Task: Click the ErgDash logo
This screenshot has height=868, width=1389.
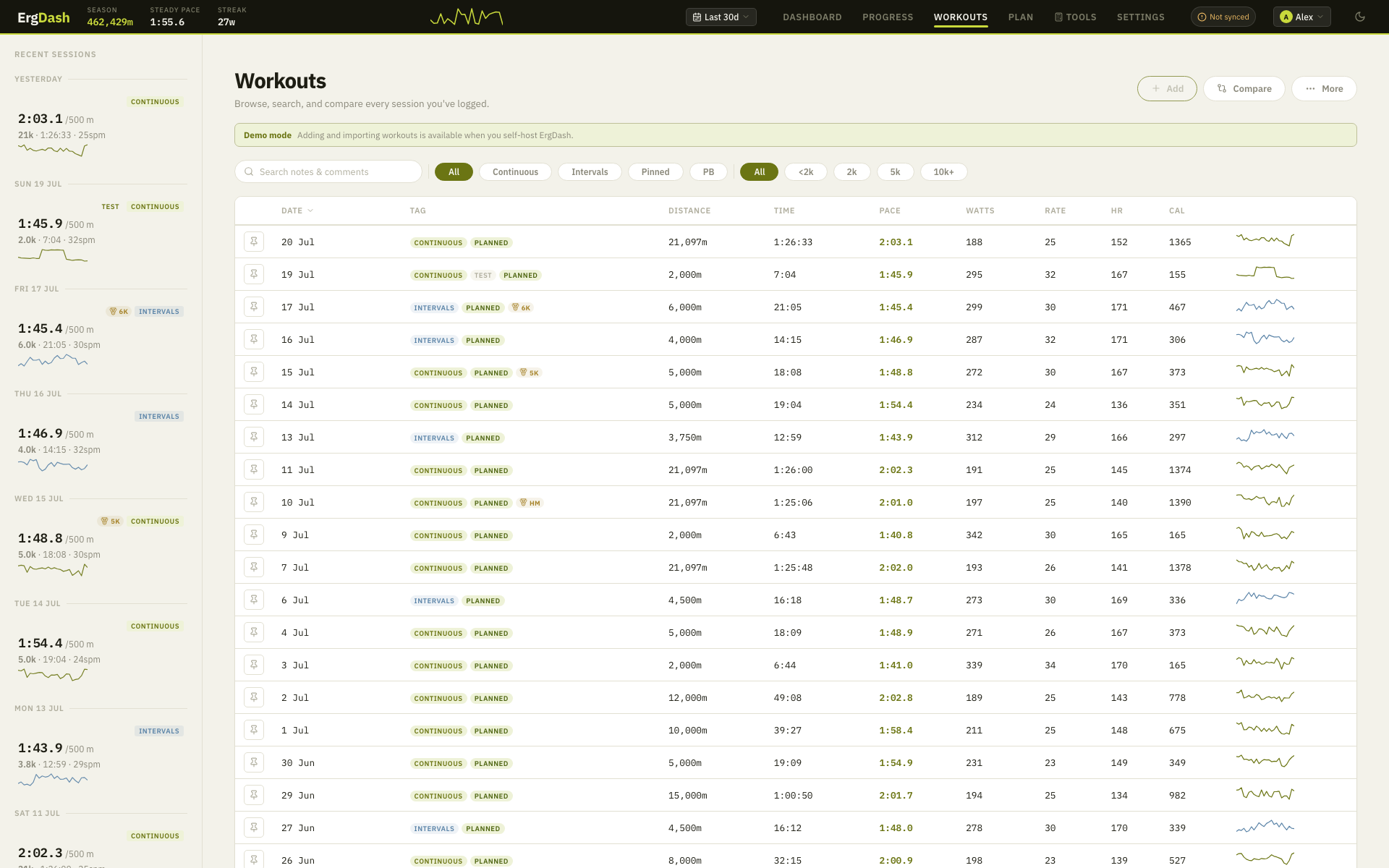Action: tap(43, 17)
